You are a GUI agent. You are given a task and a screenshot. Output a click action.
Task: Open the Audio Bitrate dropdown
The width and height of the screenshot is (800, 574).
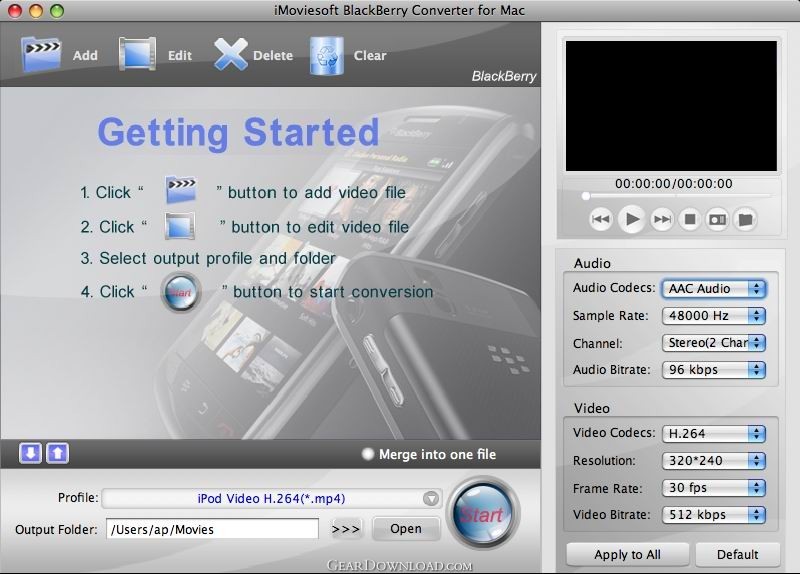(x=714, y=369)
